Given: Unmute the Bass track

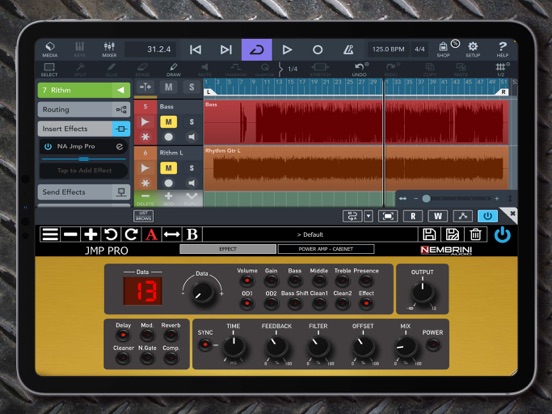Looking at the screenshot, I should pos(169,122).
